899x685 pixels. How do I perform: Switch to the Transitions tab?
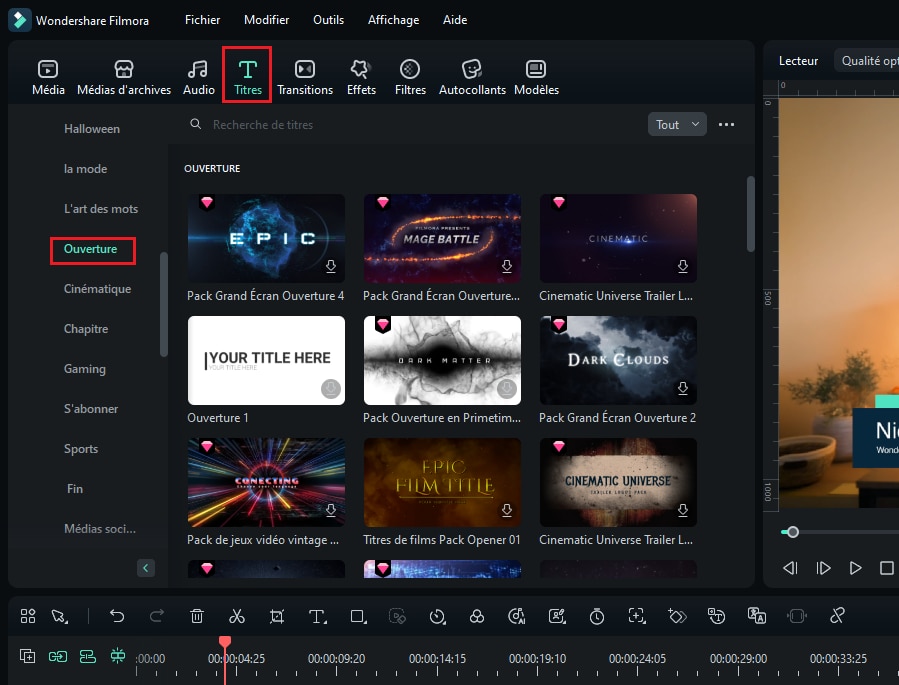click(305, 77)
